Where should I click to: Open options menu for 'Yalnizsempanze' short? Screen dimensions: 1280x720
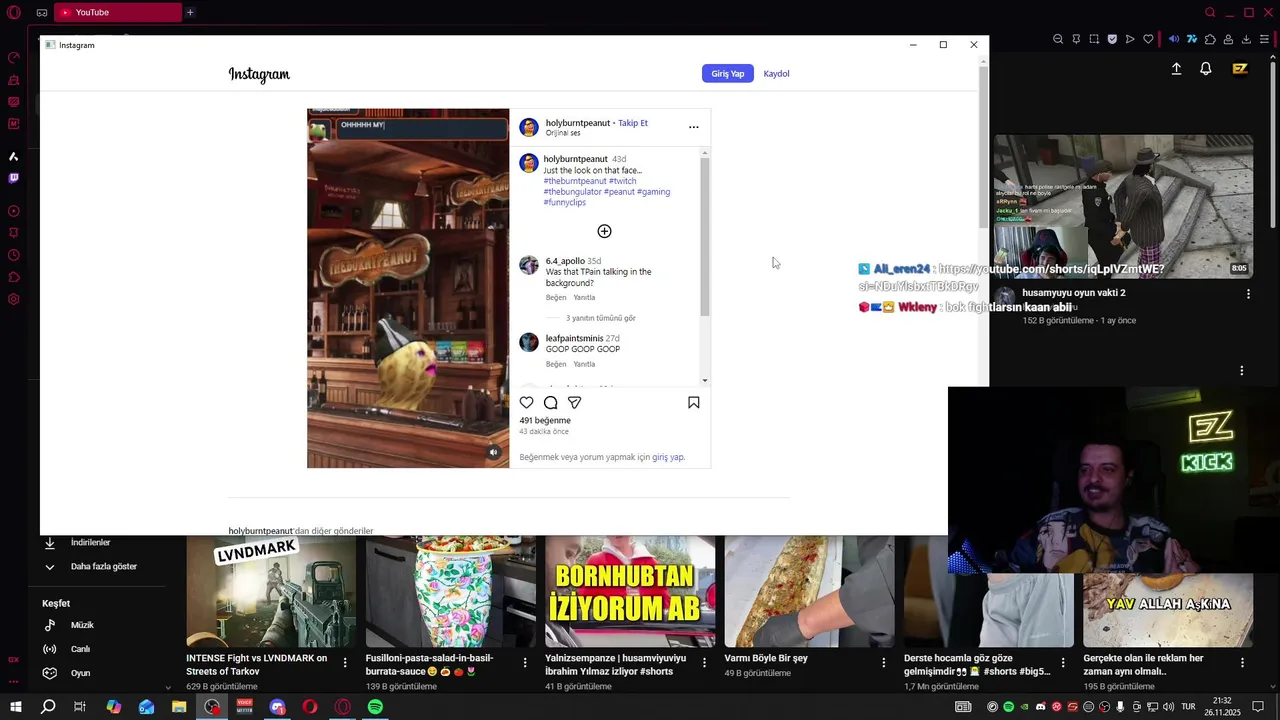pos(704,662)
